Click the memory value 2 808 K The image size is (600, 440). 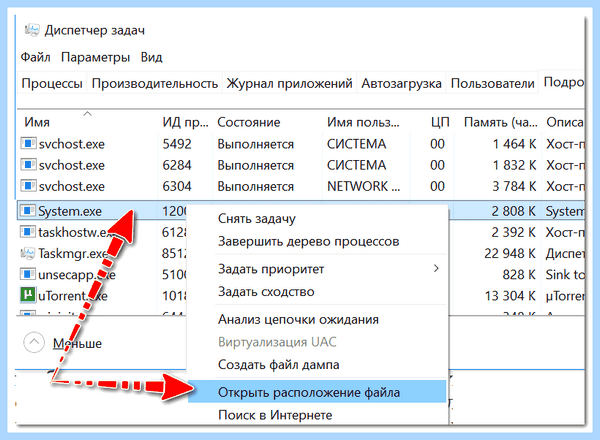(x=513, y=211)
